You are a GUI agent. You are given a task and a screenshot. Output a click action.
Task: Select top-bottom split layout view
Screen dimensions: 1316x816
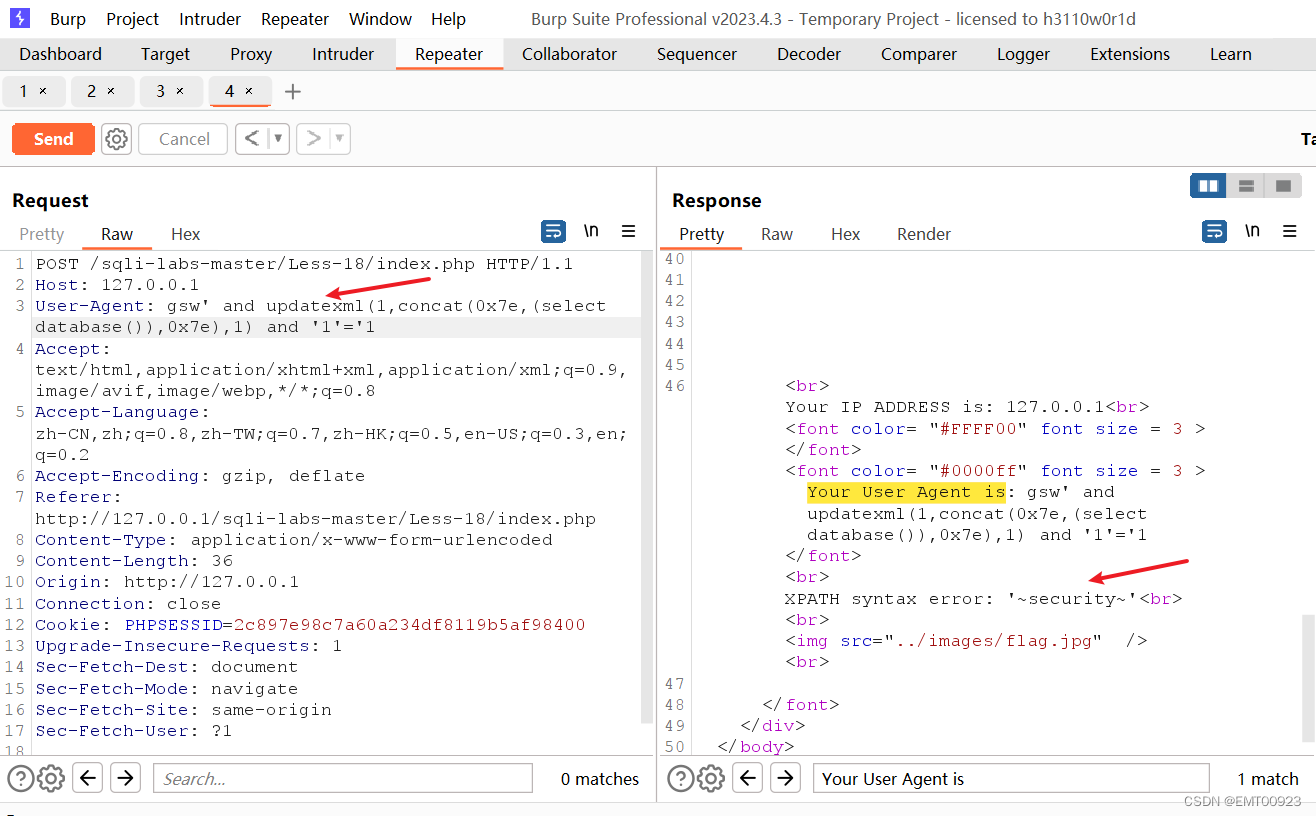[x=1246, y=186]
